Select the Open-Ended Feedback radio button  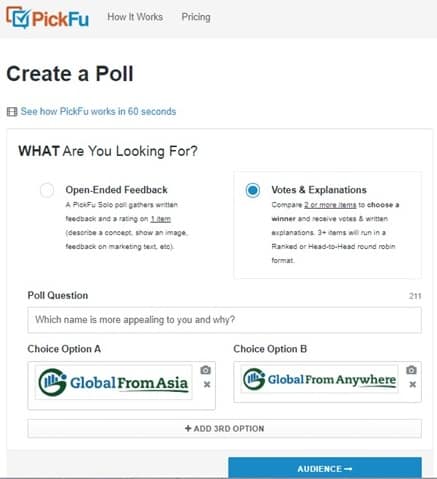tap(47, 190)
